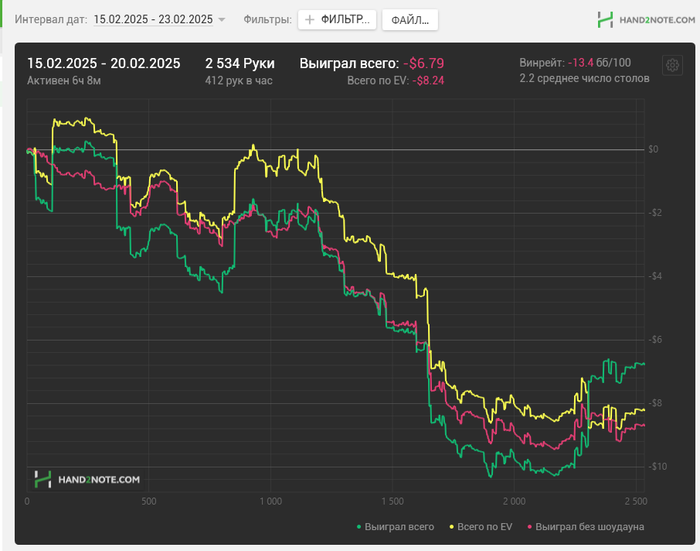Click the 'Интервал дат:' label
Image resolution: width=700 pixels, height=551 pixels.
(51, 20)
